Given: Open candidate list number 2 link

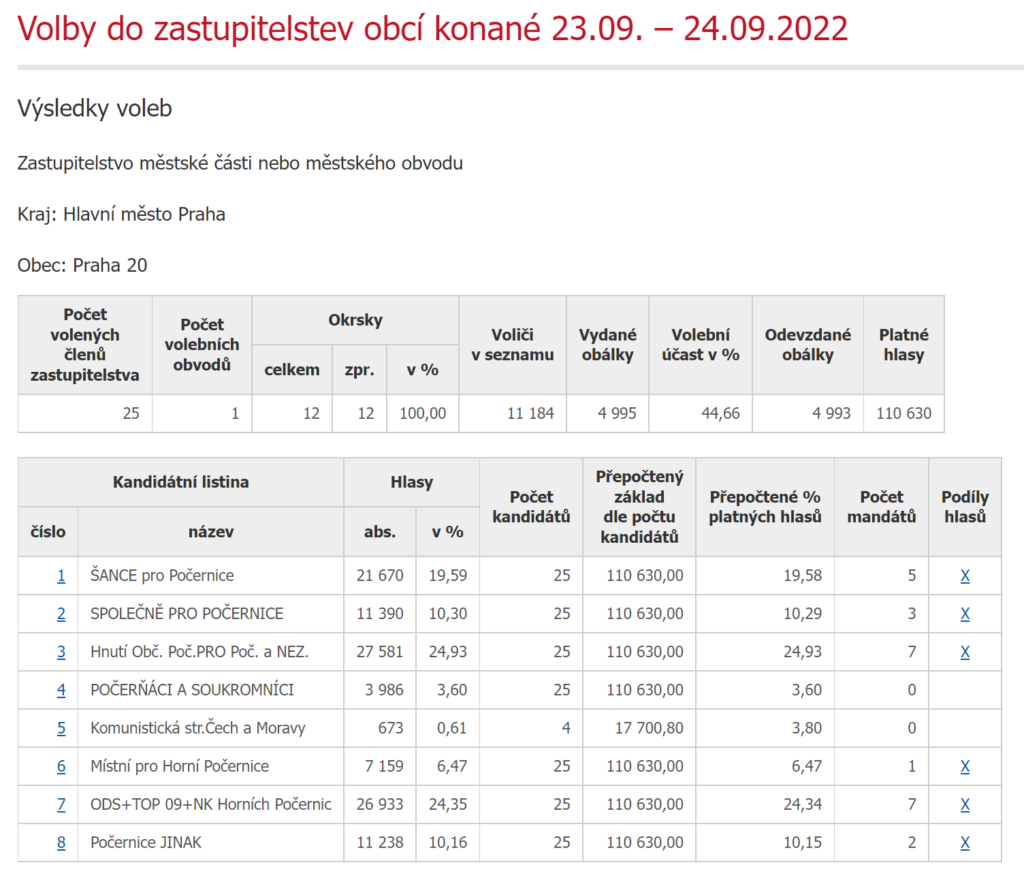Looking at the screenshot, I should (x=61, y=614).
